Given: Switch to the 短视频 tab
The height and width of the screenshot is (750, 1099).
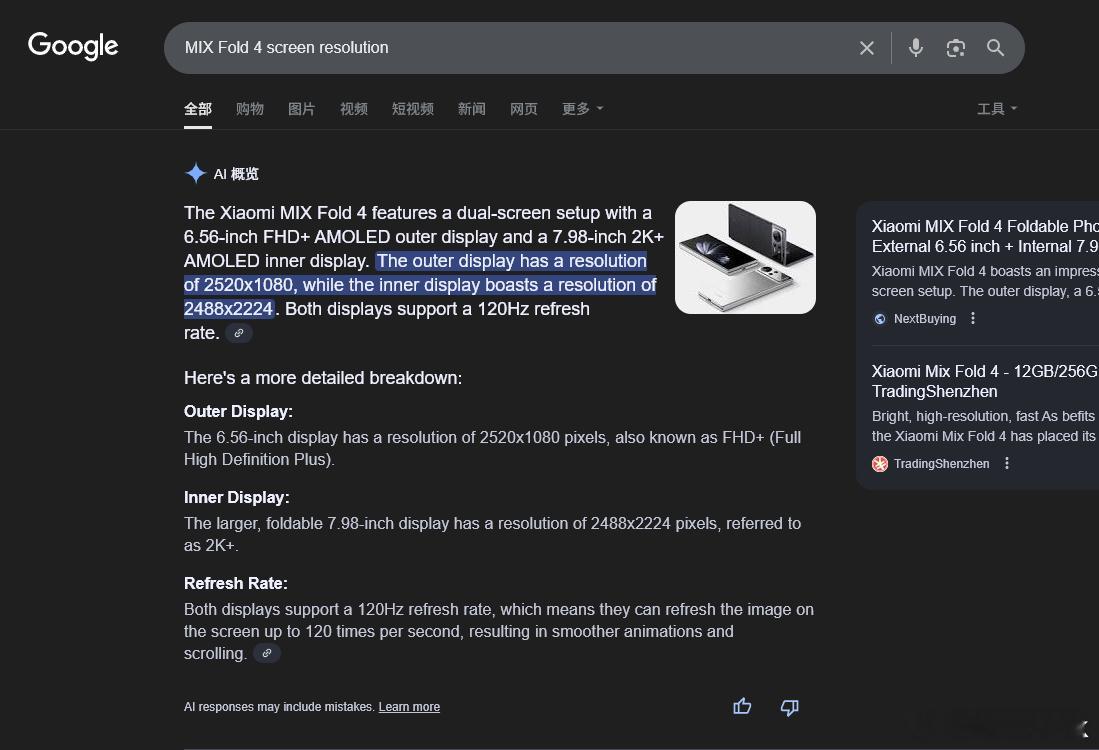Looking at the screenshot, I should tap(413, 109).
